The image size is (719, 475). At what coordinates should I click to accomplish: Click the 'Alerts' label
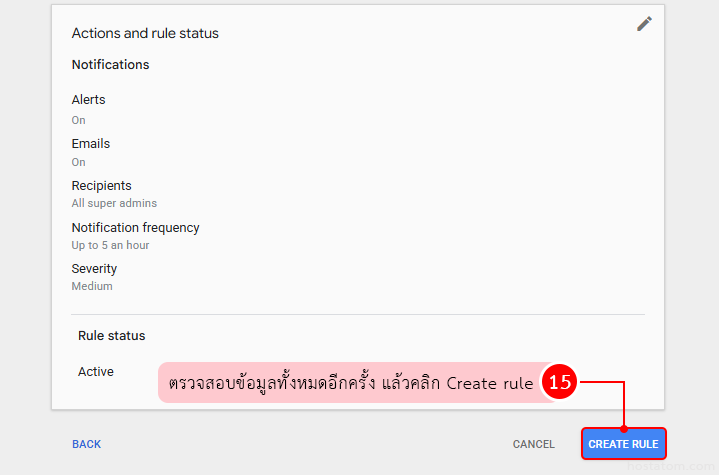point(88,99)
